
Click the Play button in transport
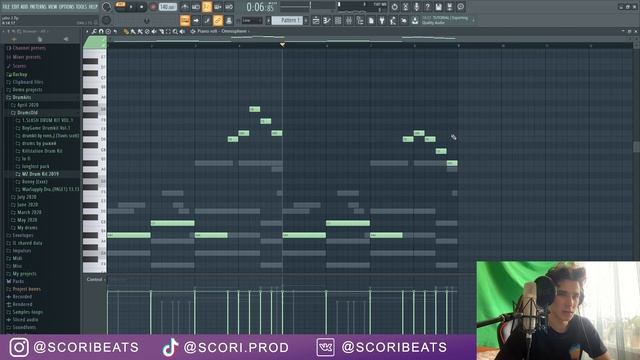[131, 7]
